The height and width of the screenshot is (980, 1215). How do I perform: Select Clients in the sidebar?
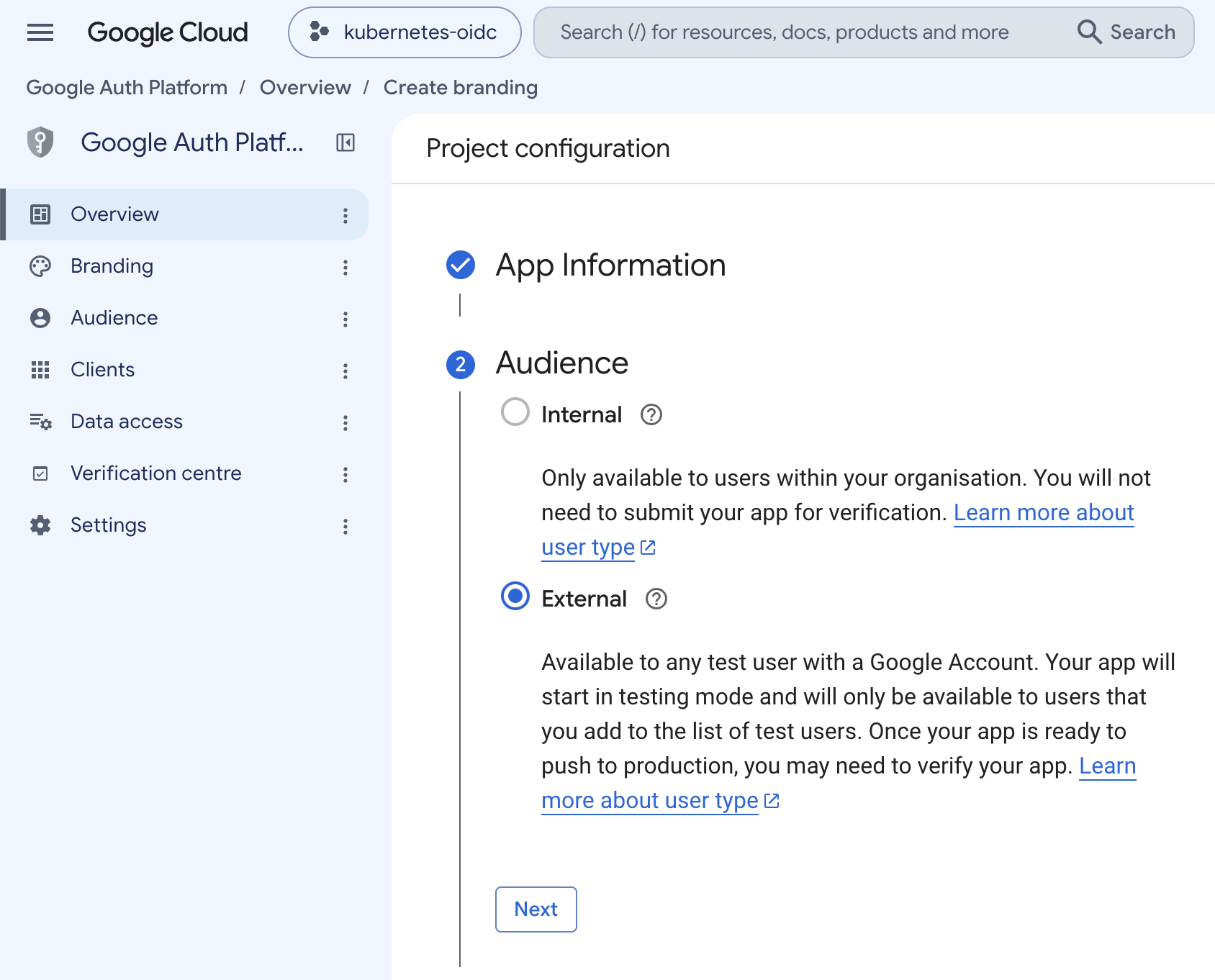pyautogui.click(x=186, y=370)
